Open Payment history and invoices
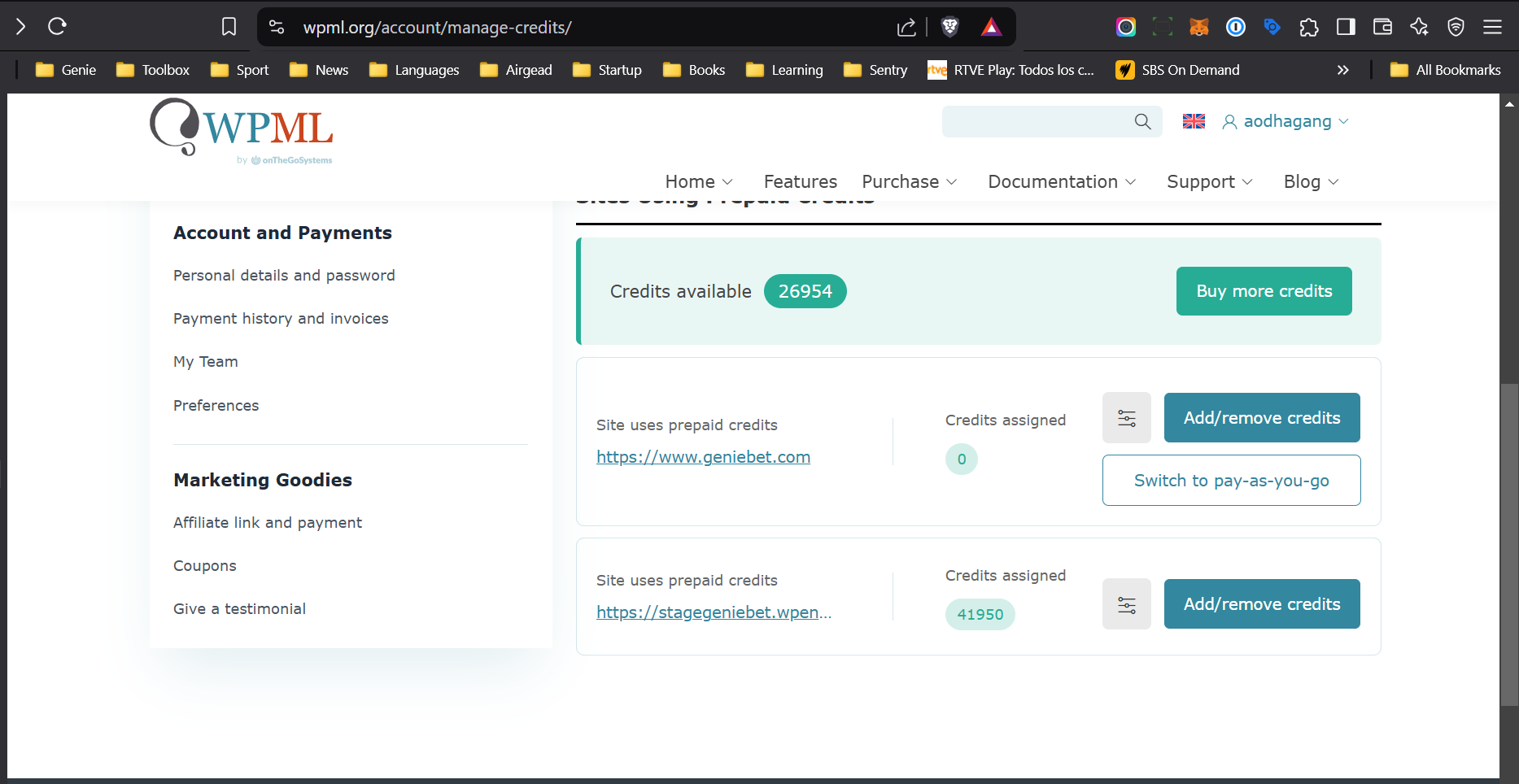Viewport: 1519px width, 784px height. [281, 319]
